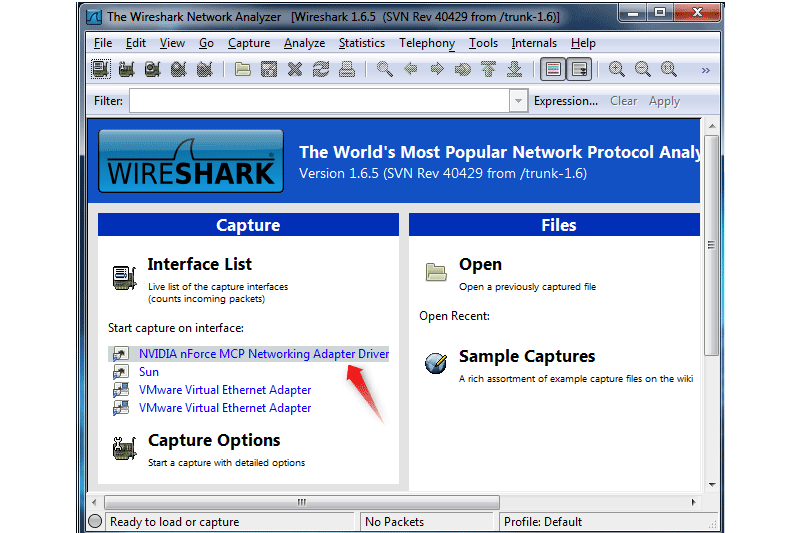Image resolution: width=800 pixels, height=533 pixels.
Task: Click the Open folder icon in Files
Action: tap(436, 272)
